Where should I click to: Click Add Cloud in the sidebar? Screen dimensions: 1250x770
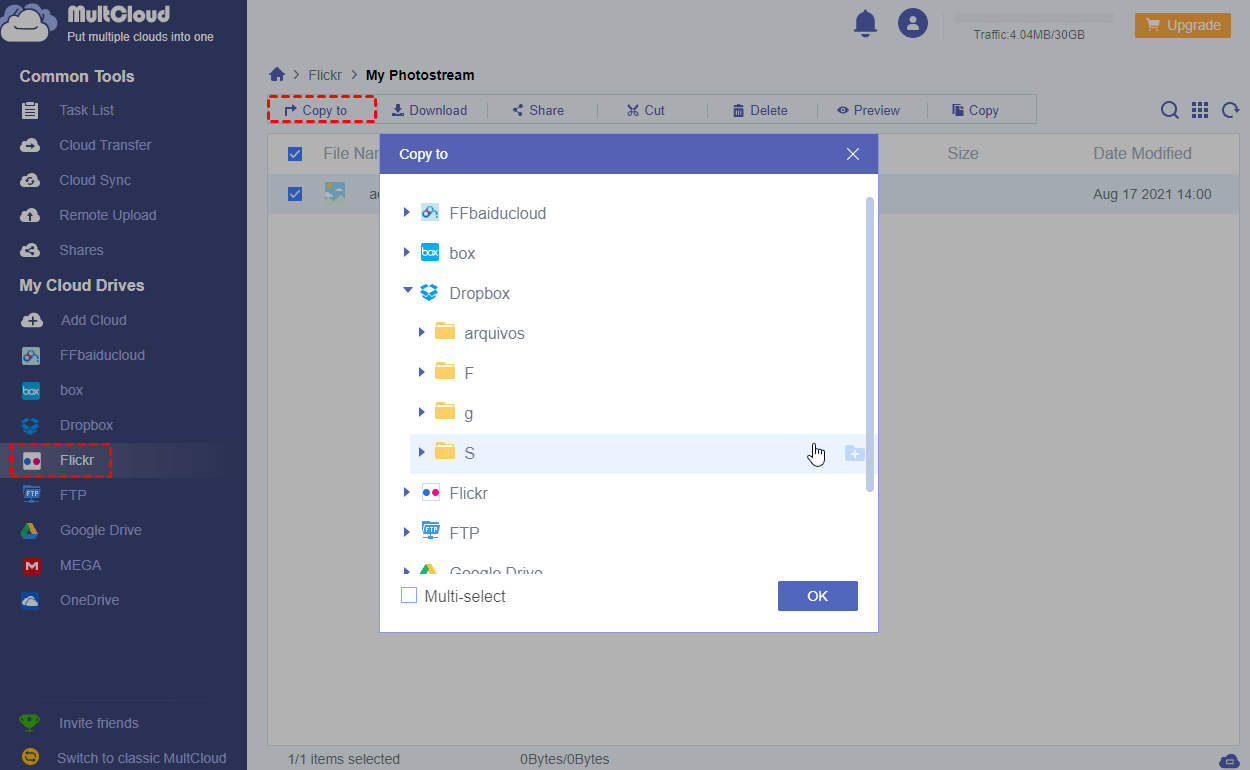click(x=94, y=320)
